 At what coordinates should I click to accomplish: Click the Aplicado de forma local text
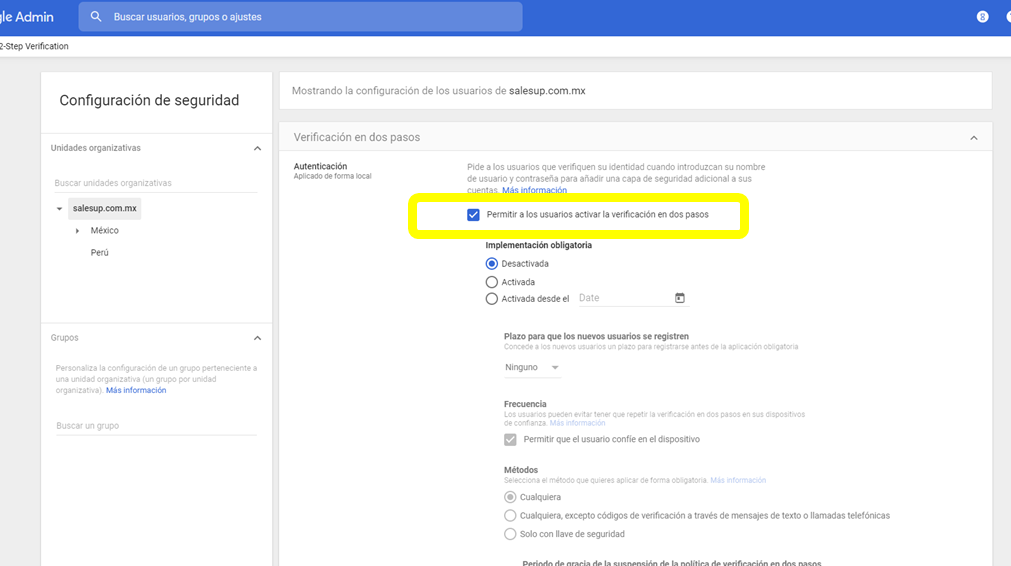point(333,176)
